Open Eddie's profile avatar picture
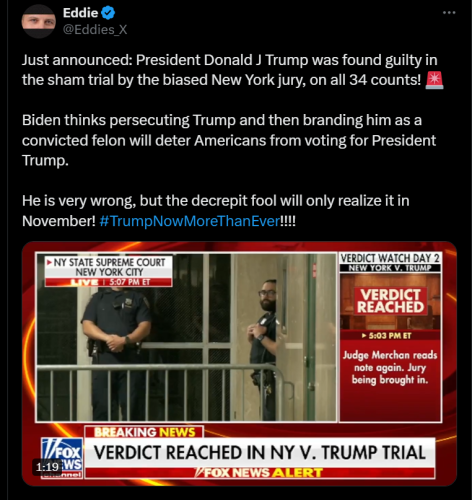This screenshot has width=472, height=500. coord(38,21)
